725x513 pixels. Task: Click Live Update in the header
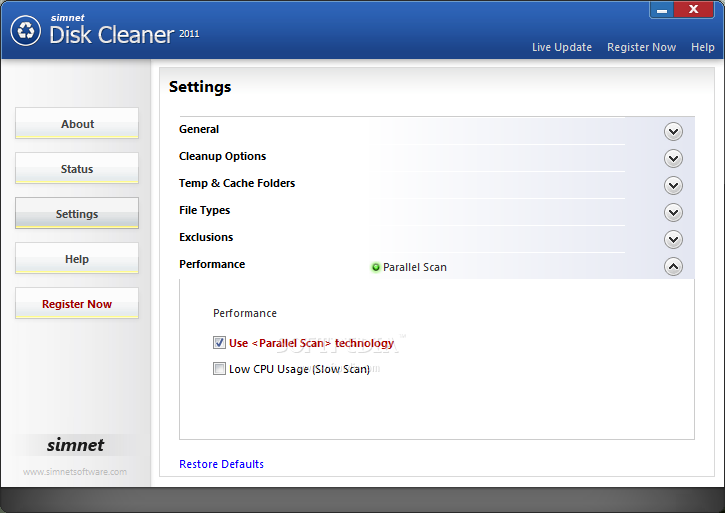click(562, 47)
